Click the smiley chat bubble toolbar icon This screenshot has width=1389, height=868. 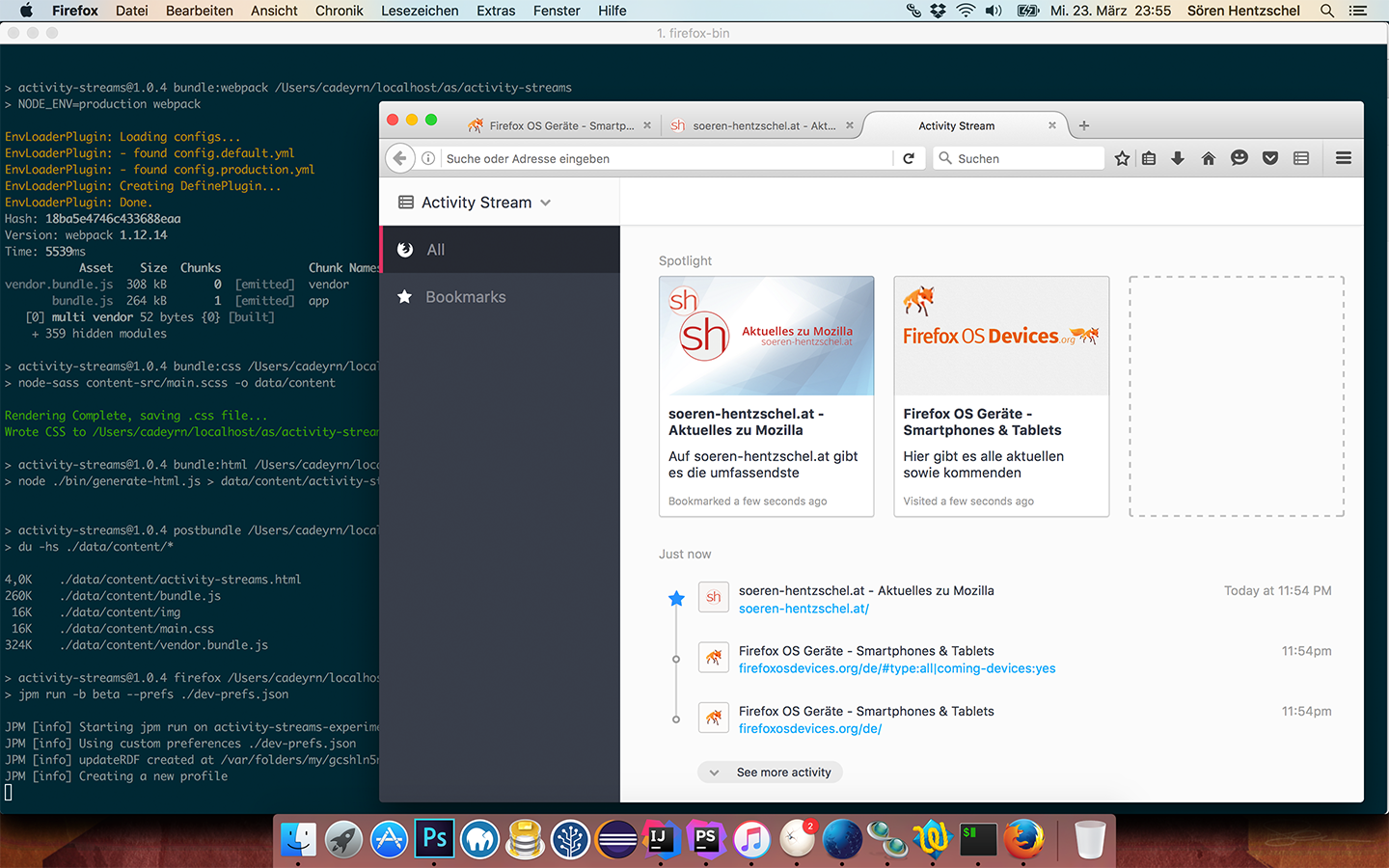[1239, 158]
